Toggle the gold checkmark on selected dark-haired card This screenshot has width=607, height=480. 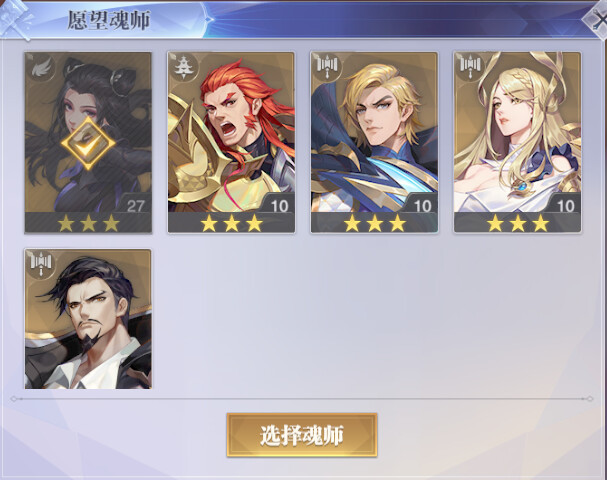(88, 144)
